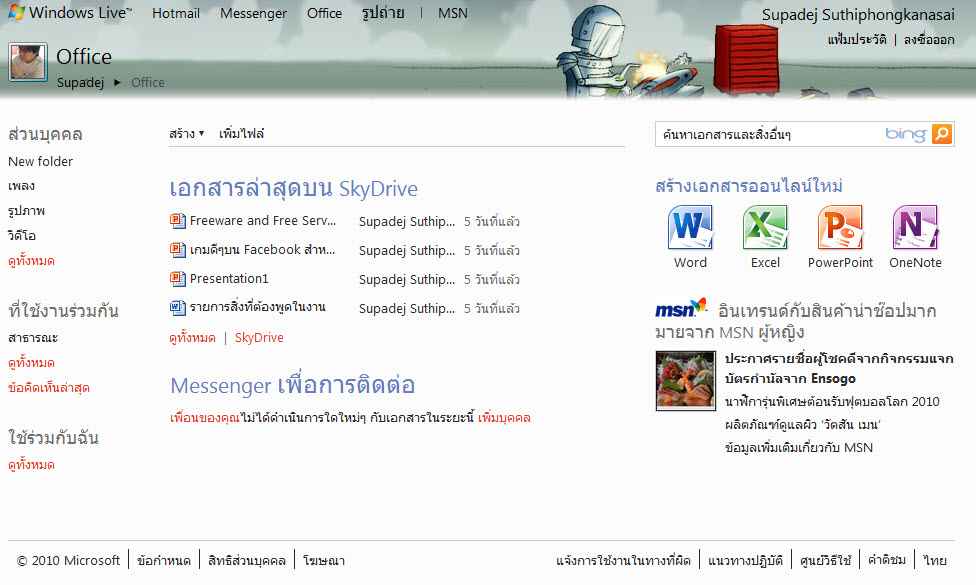Screen dimensions: 976x585
Task: Go to รูปถ่าย in the top navigation
Action: pyautogui.click(x=381, y=13)
